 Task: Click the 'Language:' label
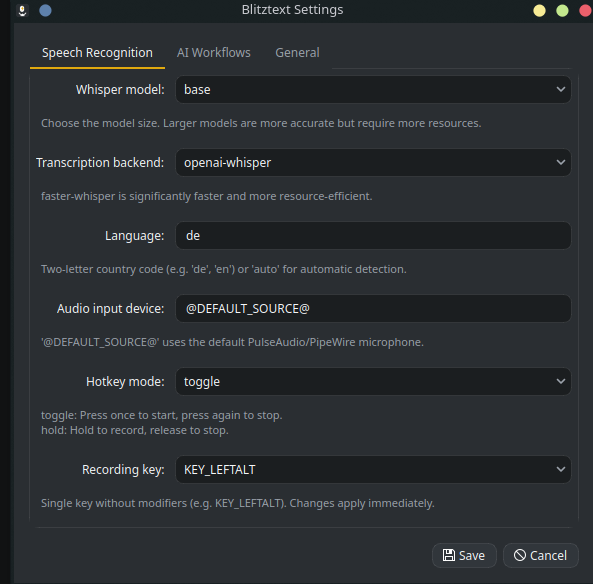[x=135, y=236]
